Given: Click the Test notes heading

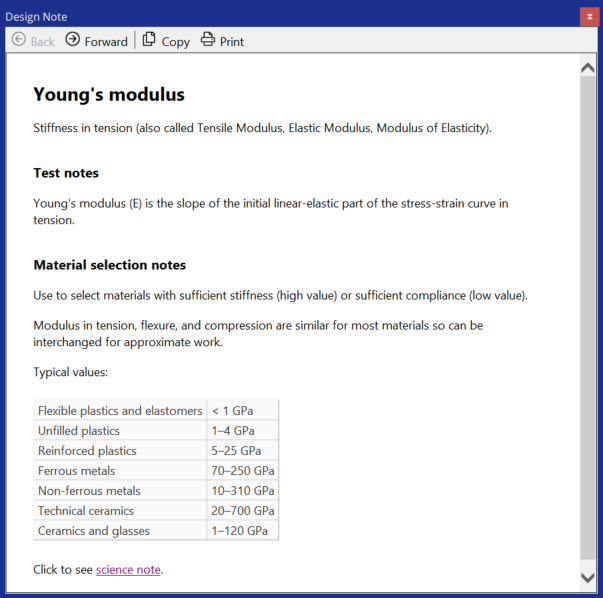Looking at the screenshot, I should pos(66,173).
